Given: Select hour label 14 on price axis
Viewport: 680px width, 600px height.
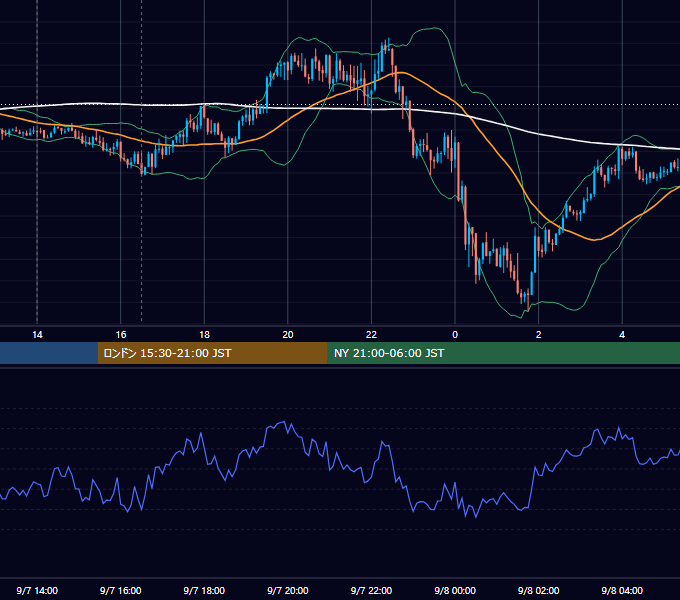Looking at the screenshot, I should pos(37,335).
